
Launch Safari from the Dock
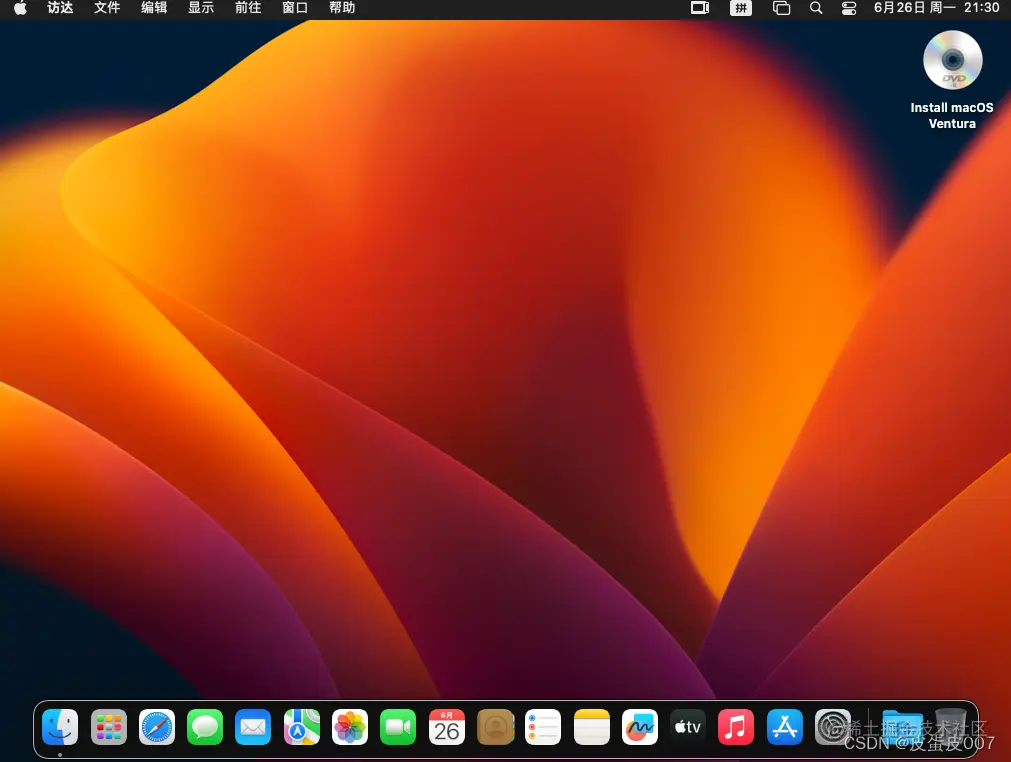pos(157,727)
